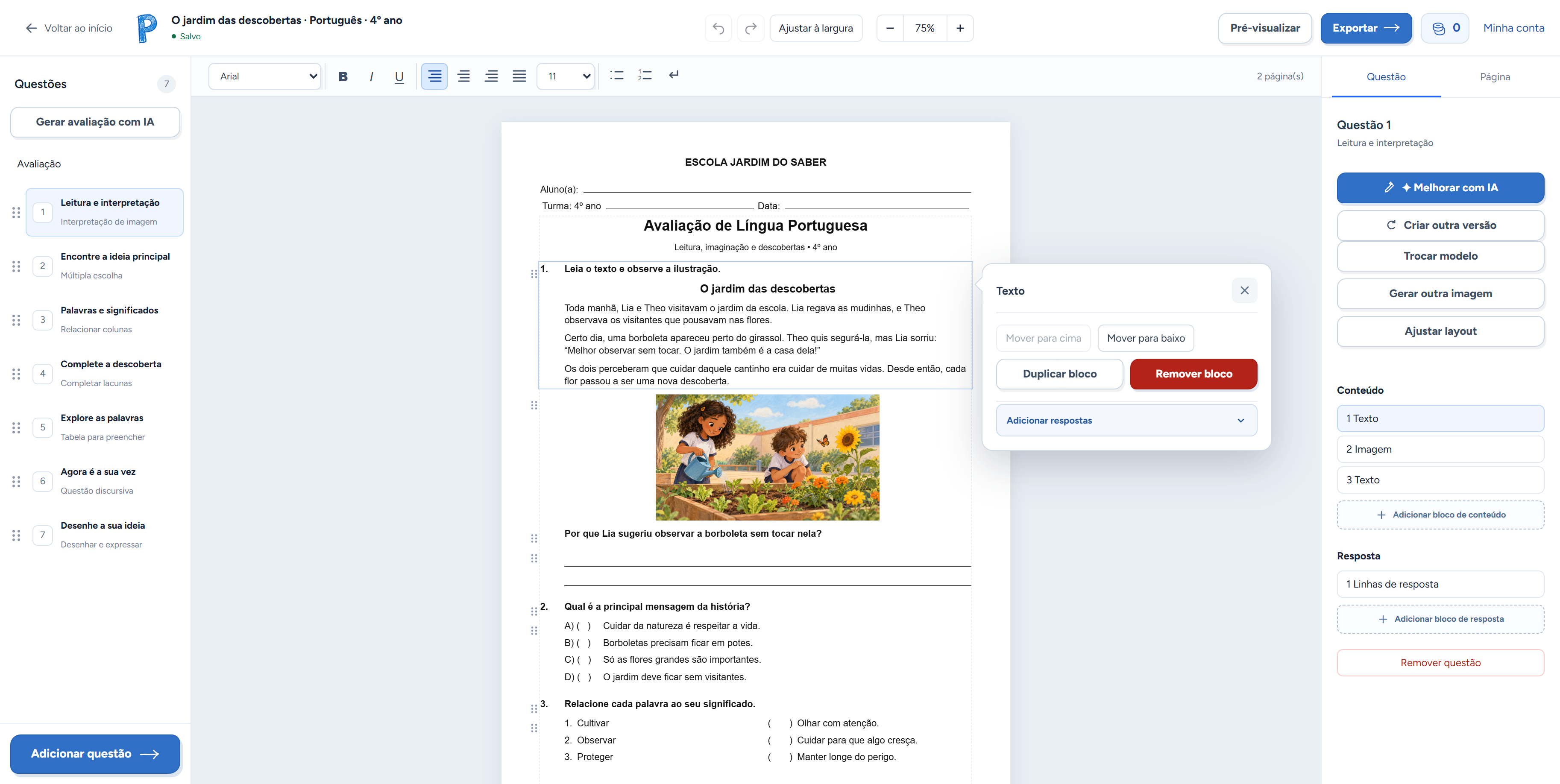Viewport: 1560px width, 784px height.
Task: Center align text
Action: pyautogui.click(x=463, y=76)
